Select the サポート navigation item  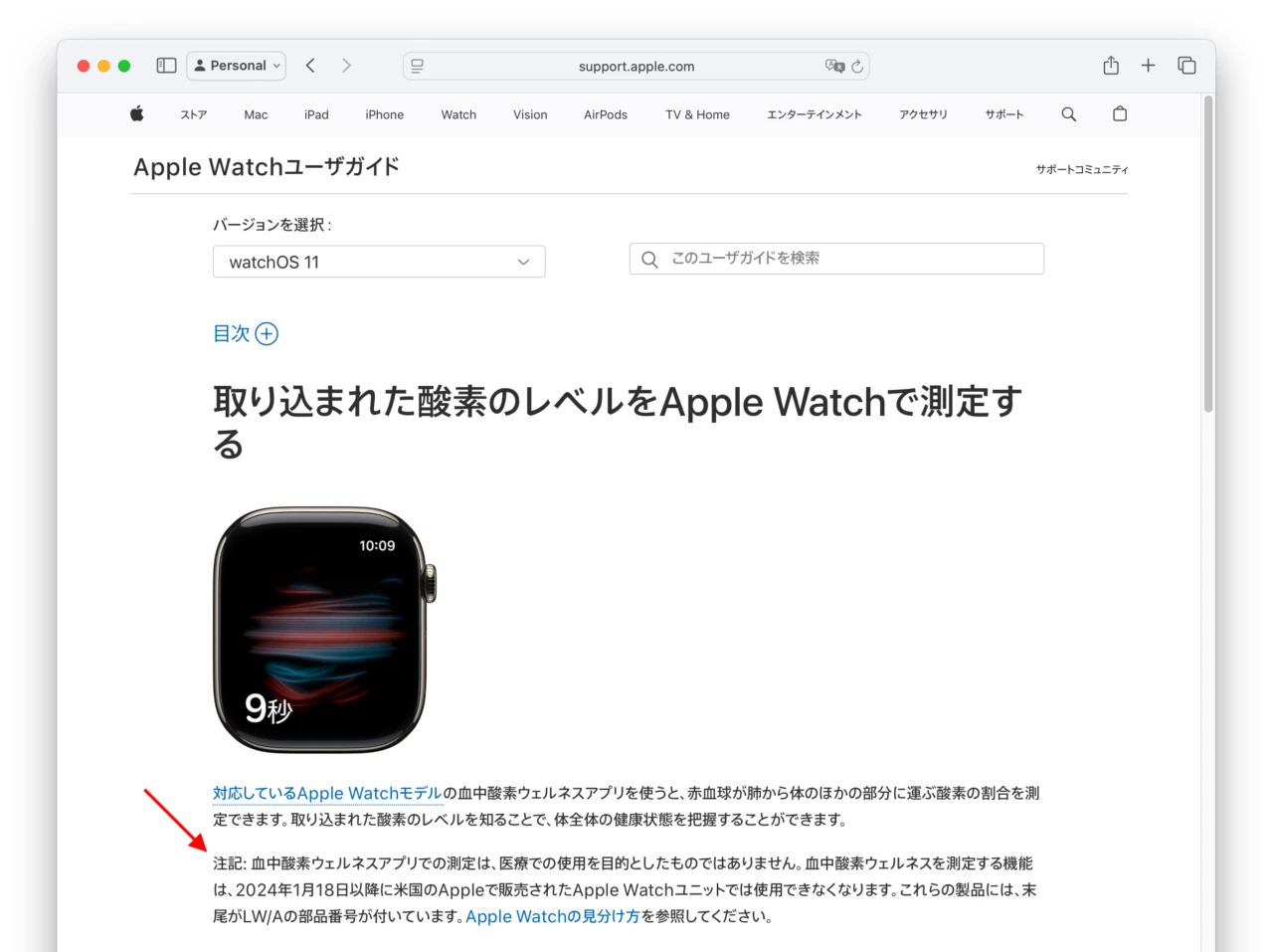click(1004, 114)
